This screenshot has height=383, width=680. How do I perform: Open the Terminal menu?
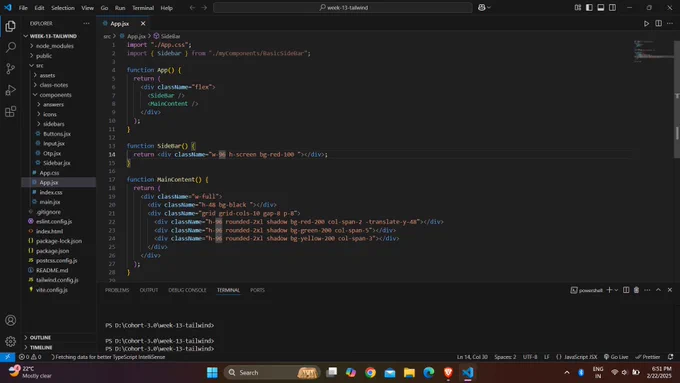click(x=143, y=8)
